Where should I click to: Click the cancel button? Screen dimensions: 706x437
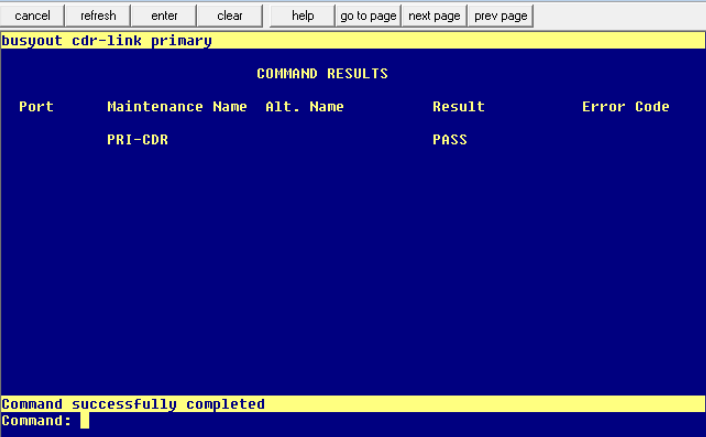coord(32,16)
